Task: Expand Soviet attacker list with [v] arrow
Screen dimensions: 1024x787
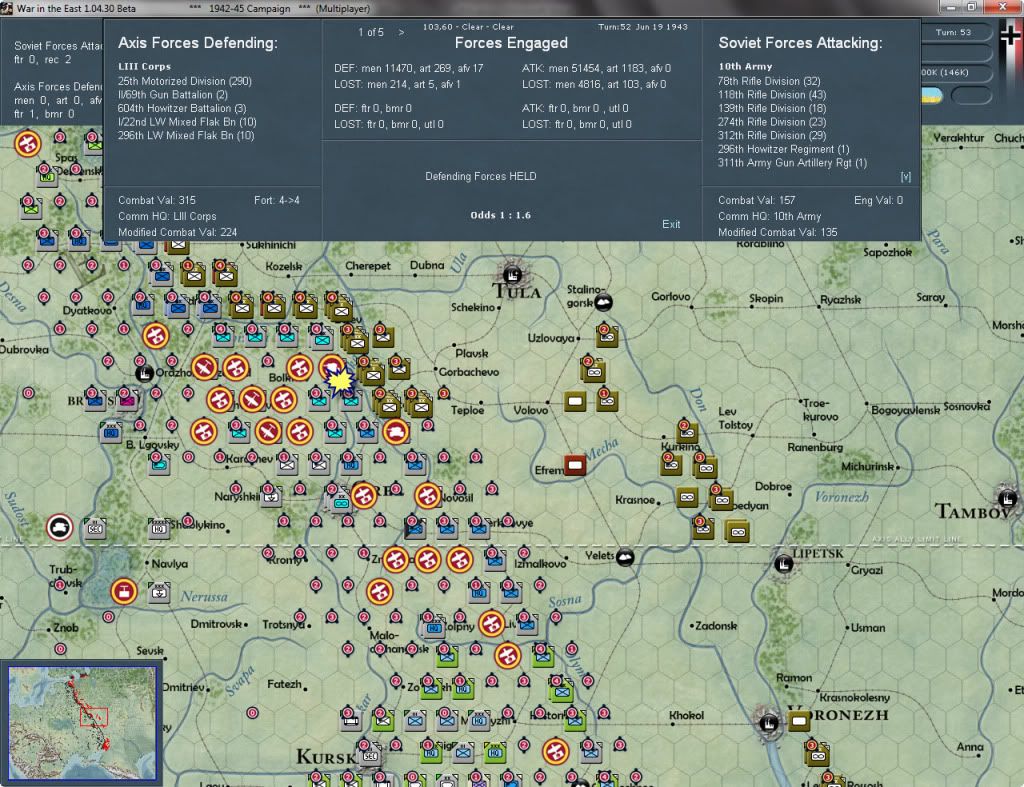Action: (906, 176)
